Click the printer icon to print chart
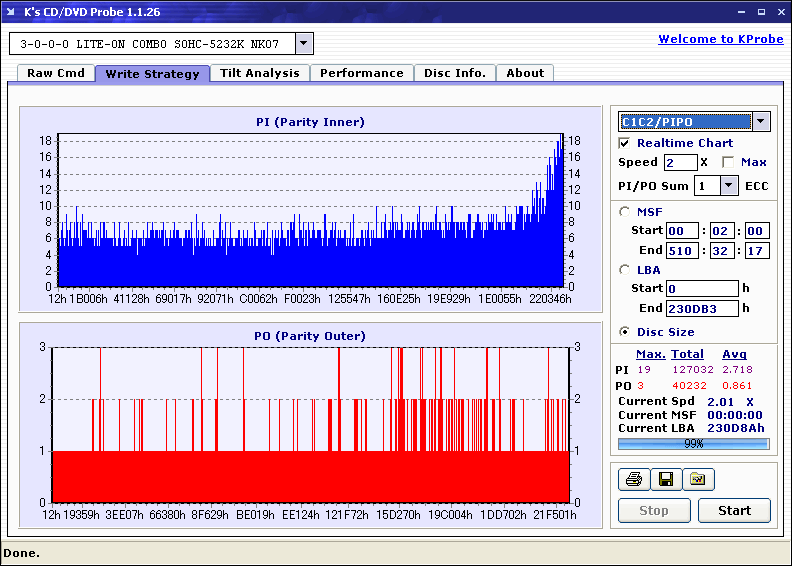This screenshot has height=566, width=792. [633, 480]
